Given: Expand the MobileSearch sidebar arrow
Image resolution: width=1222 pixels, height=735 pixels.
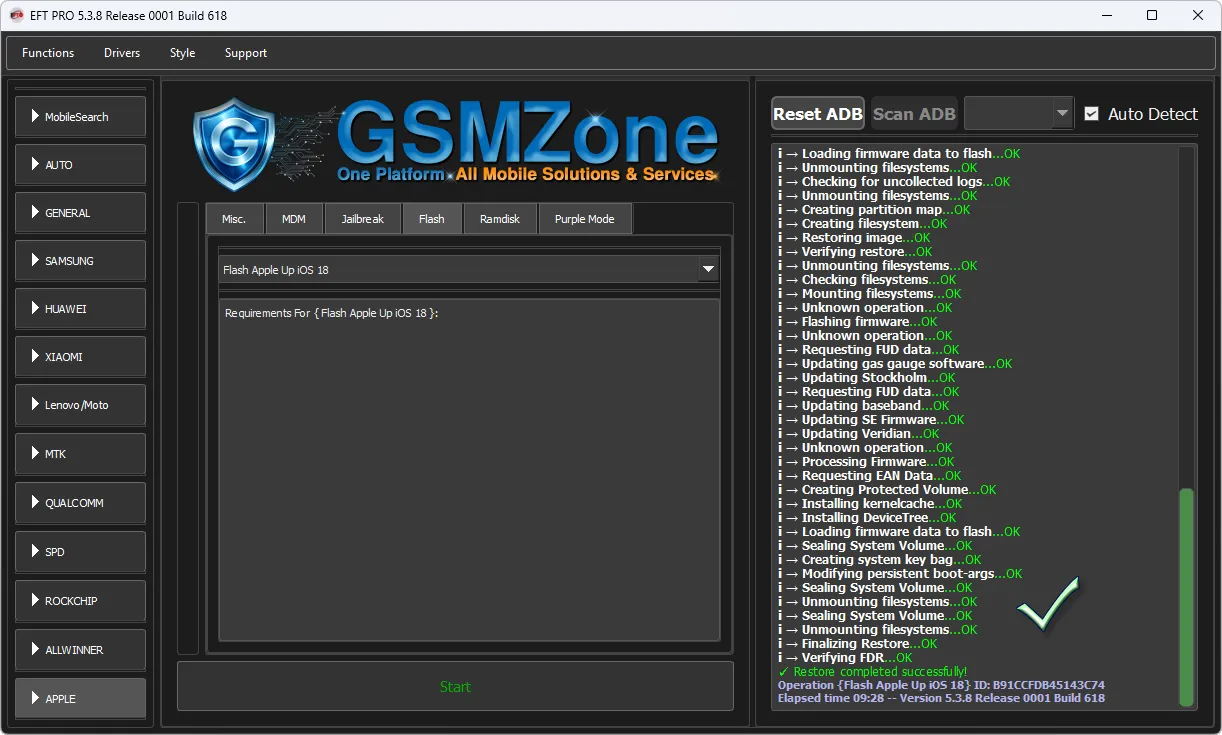Looking at the screenshot, I should pos(35,116).
